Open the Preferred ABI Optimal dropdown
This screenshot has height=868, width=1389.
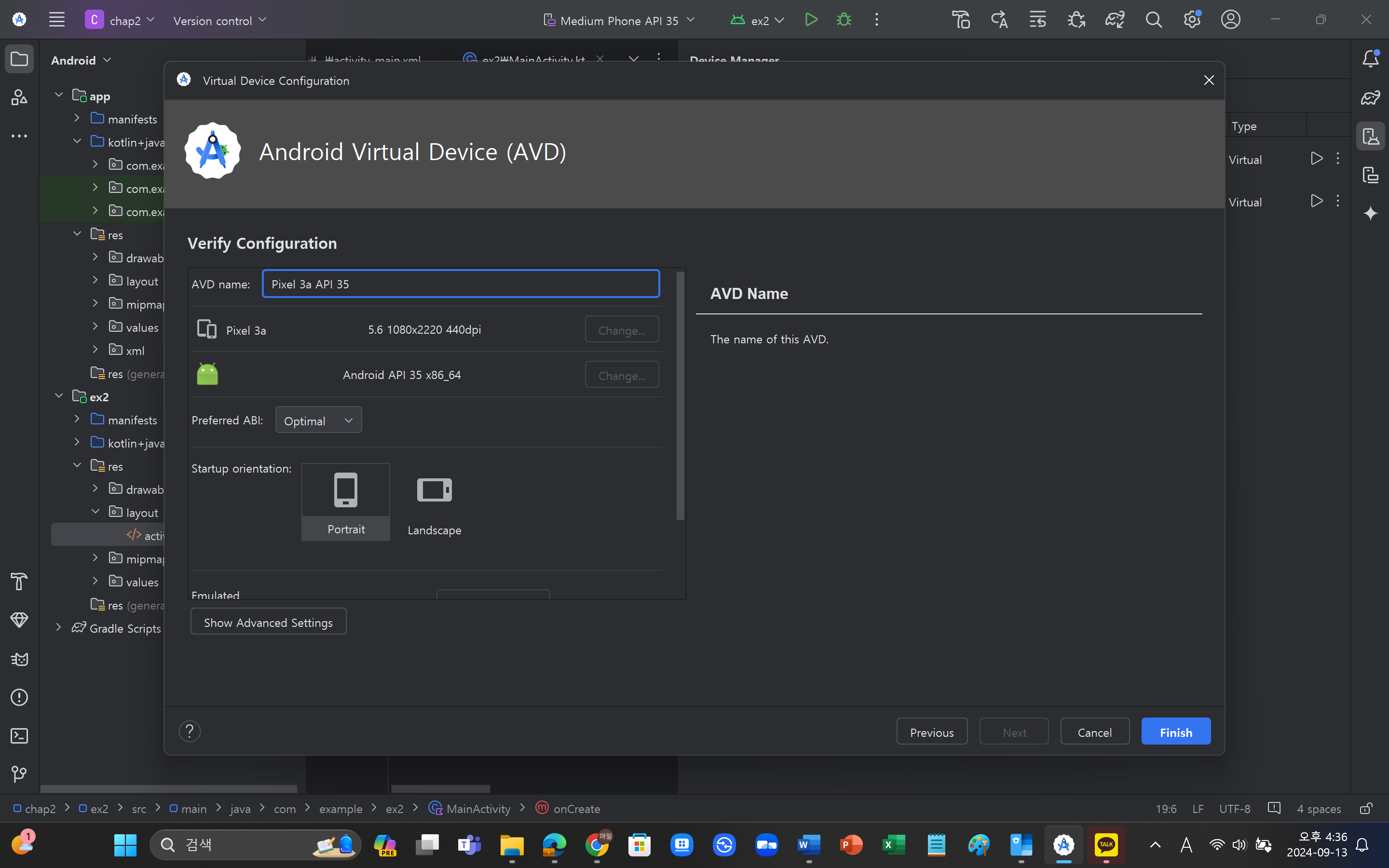(x=318, y=420)
